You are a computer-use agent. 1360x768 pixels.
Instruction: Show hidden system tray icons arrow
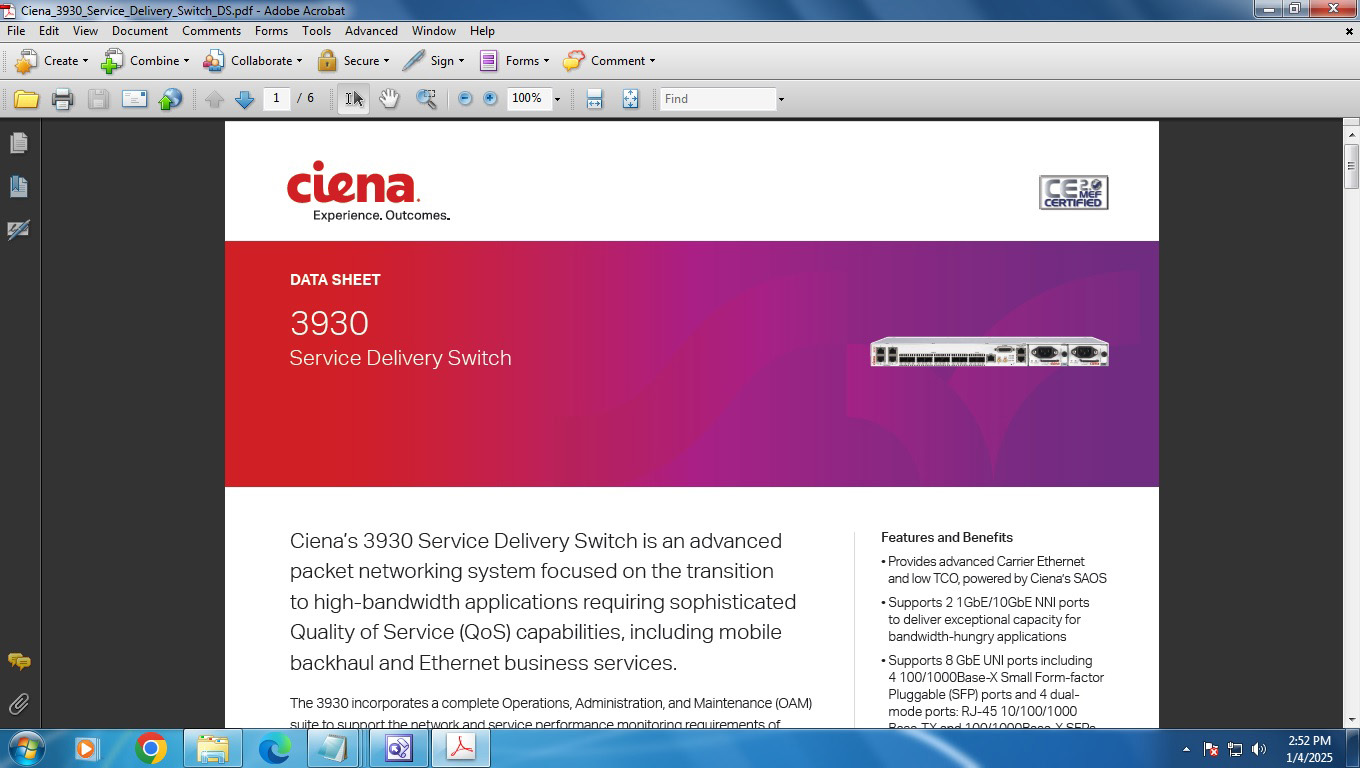(x=1186, y=749)
